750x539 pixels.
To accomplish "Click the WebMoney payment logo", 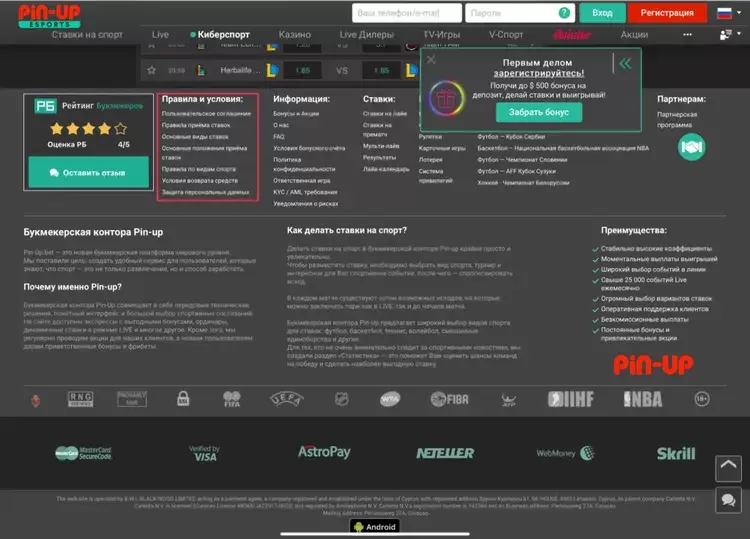I will [x=565, y=453].
